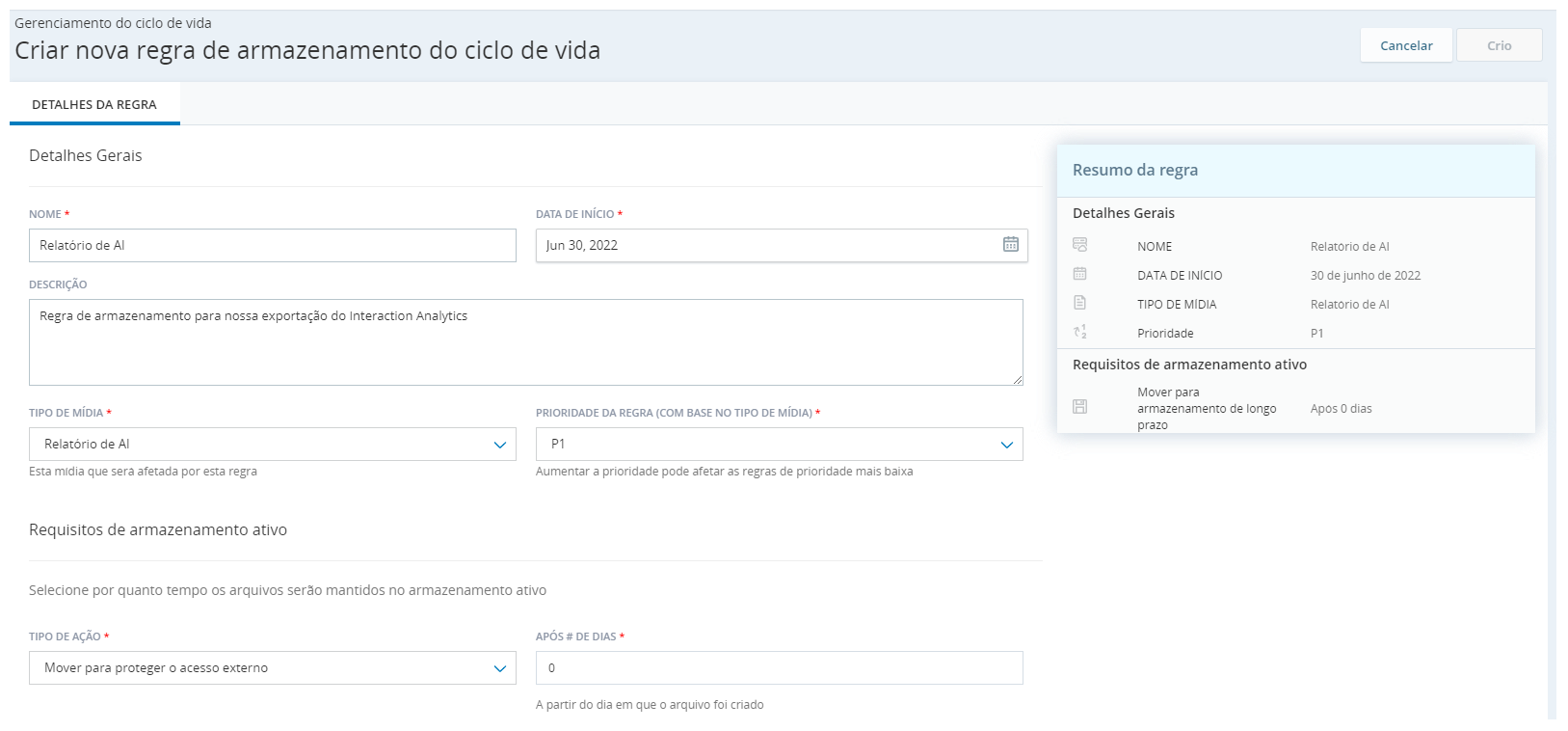Click 'Mover para armazenamento de longo prazo' text
Image resolution: width=1568 pixels, height=731 pixels.
coord(1207,408)
